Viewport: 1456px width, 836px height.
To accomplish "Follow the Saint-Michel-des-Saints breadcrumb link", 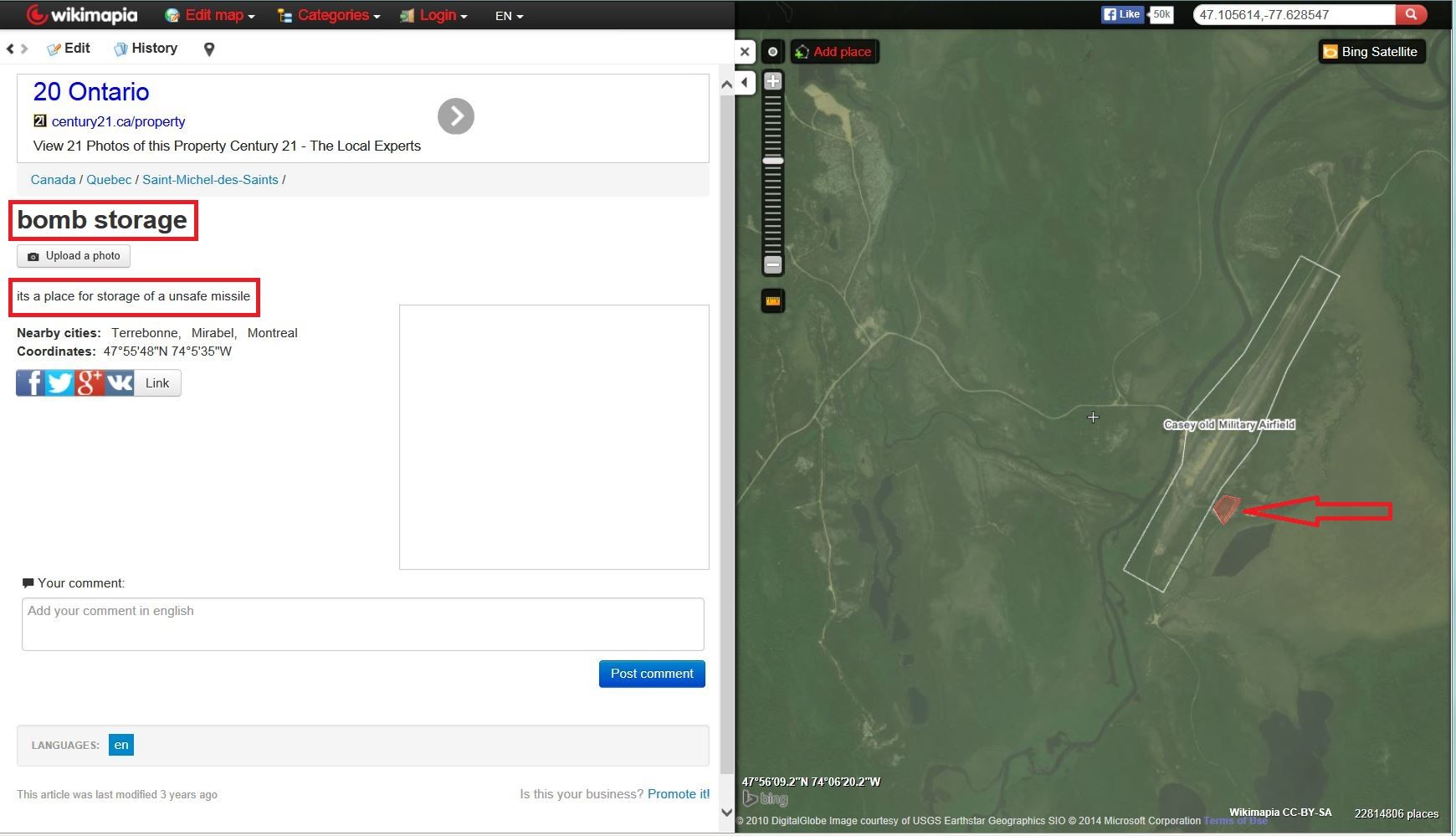I will tap(210, 180).
